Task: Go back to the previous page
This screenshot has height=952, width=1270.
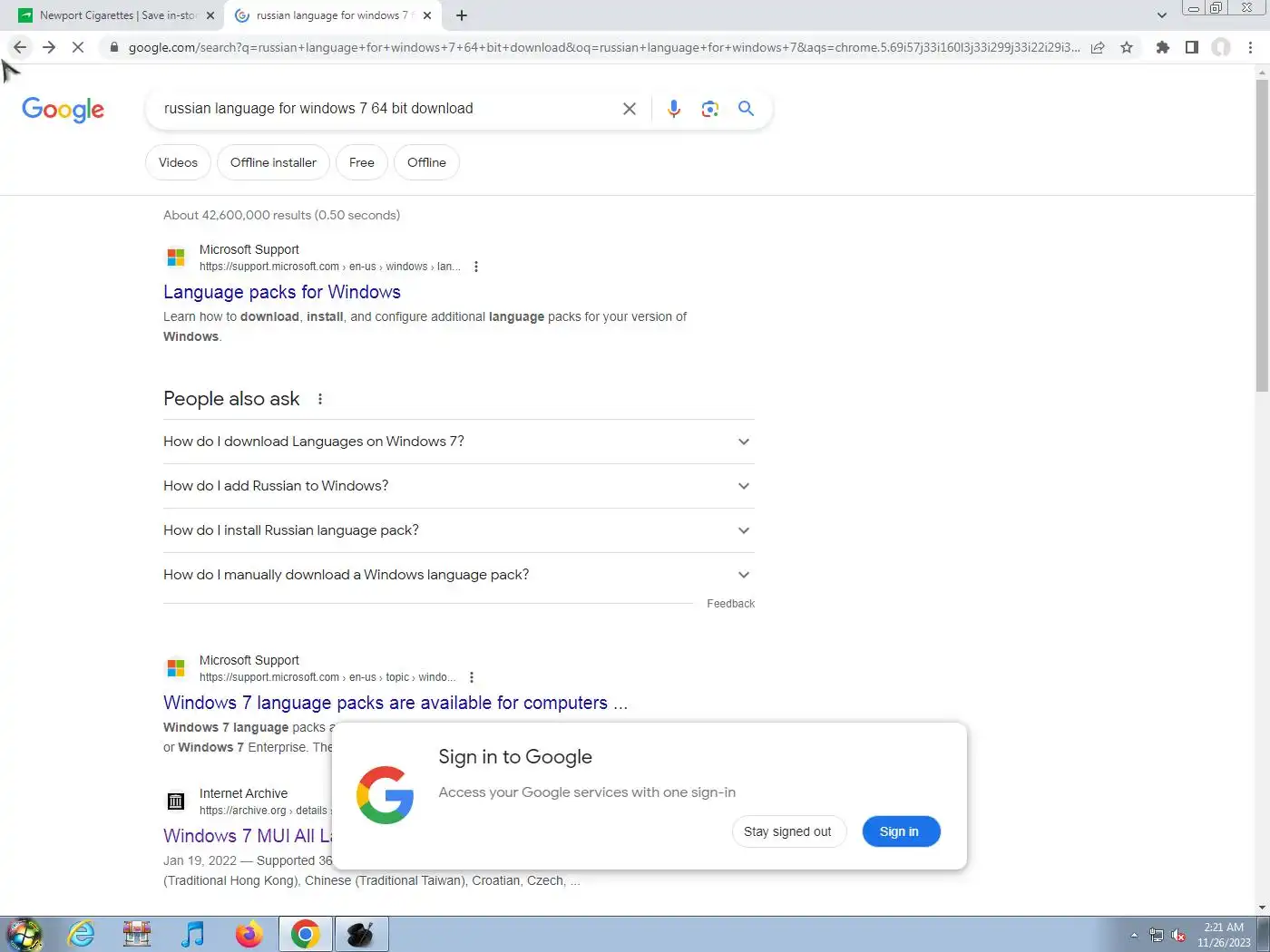Action: pos(20,47)
